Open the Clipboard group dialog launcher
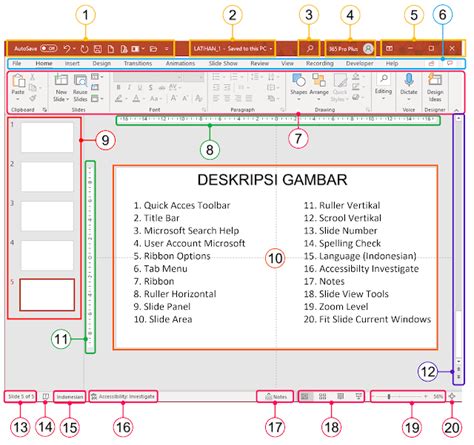This screenshot has height=445, width=474. 44,110
